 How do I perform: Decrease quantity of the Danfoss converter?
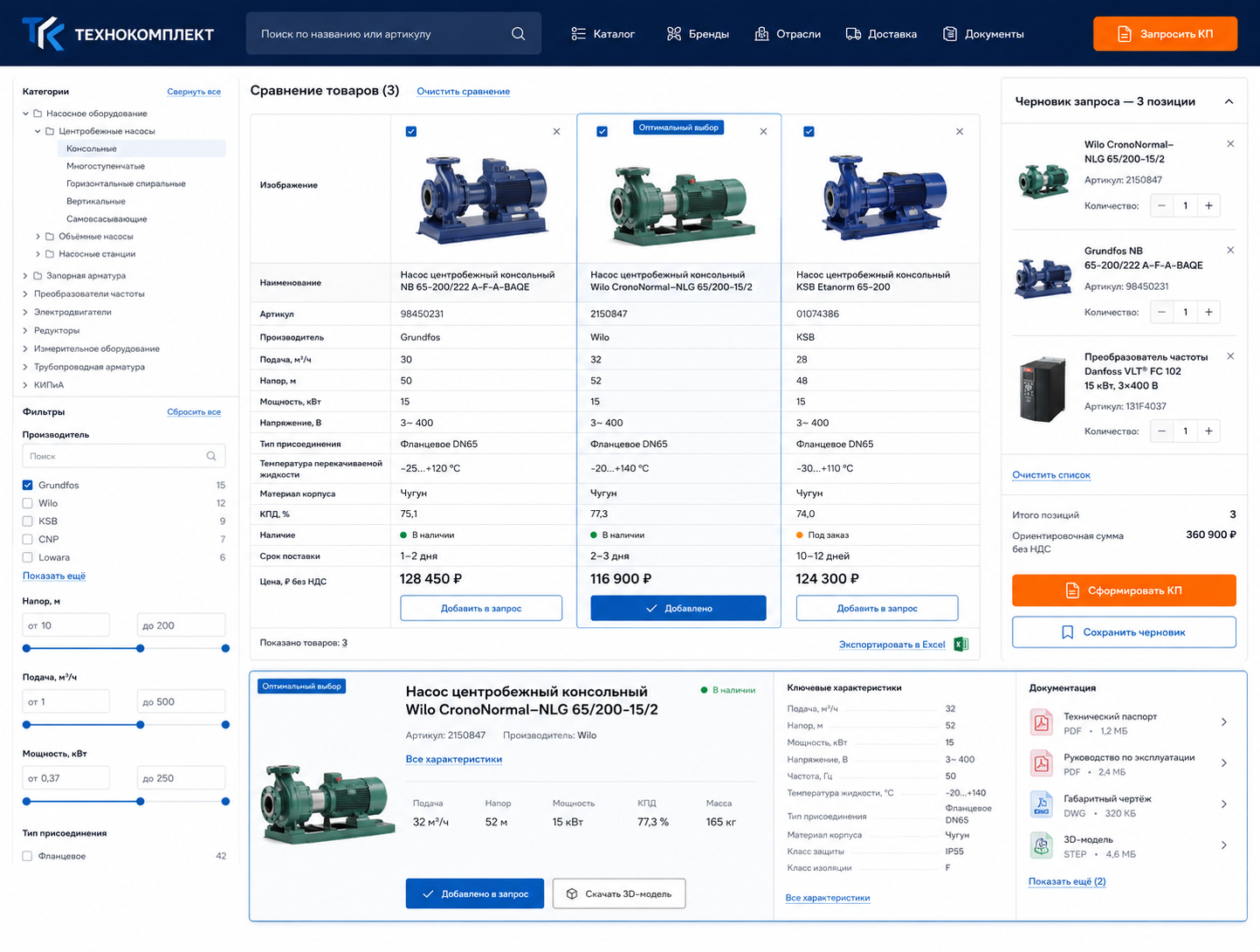coord(1161,431)
